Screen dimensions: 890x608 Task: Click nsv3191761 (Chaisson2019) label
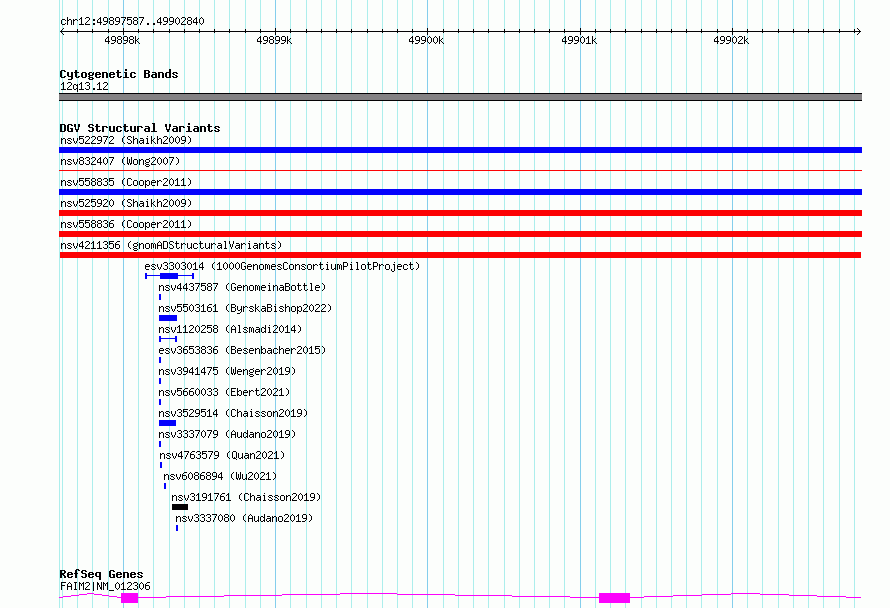(246, 497)
